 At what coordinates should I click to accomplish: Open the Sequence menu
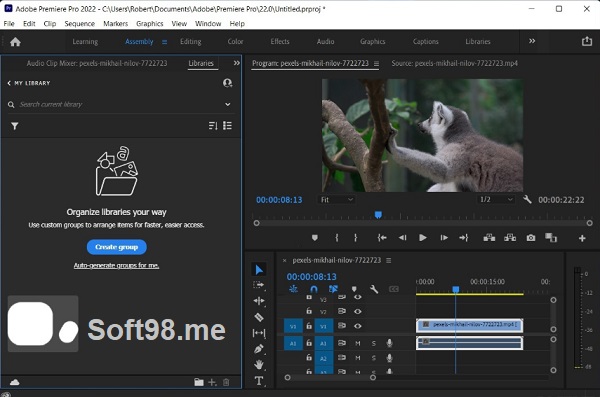point(80,24)
